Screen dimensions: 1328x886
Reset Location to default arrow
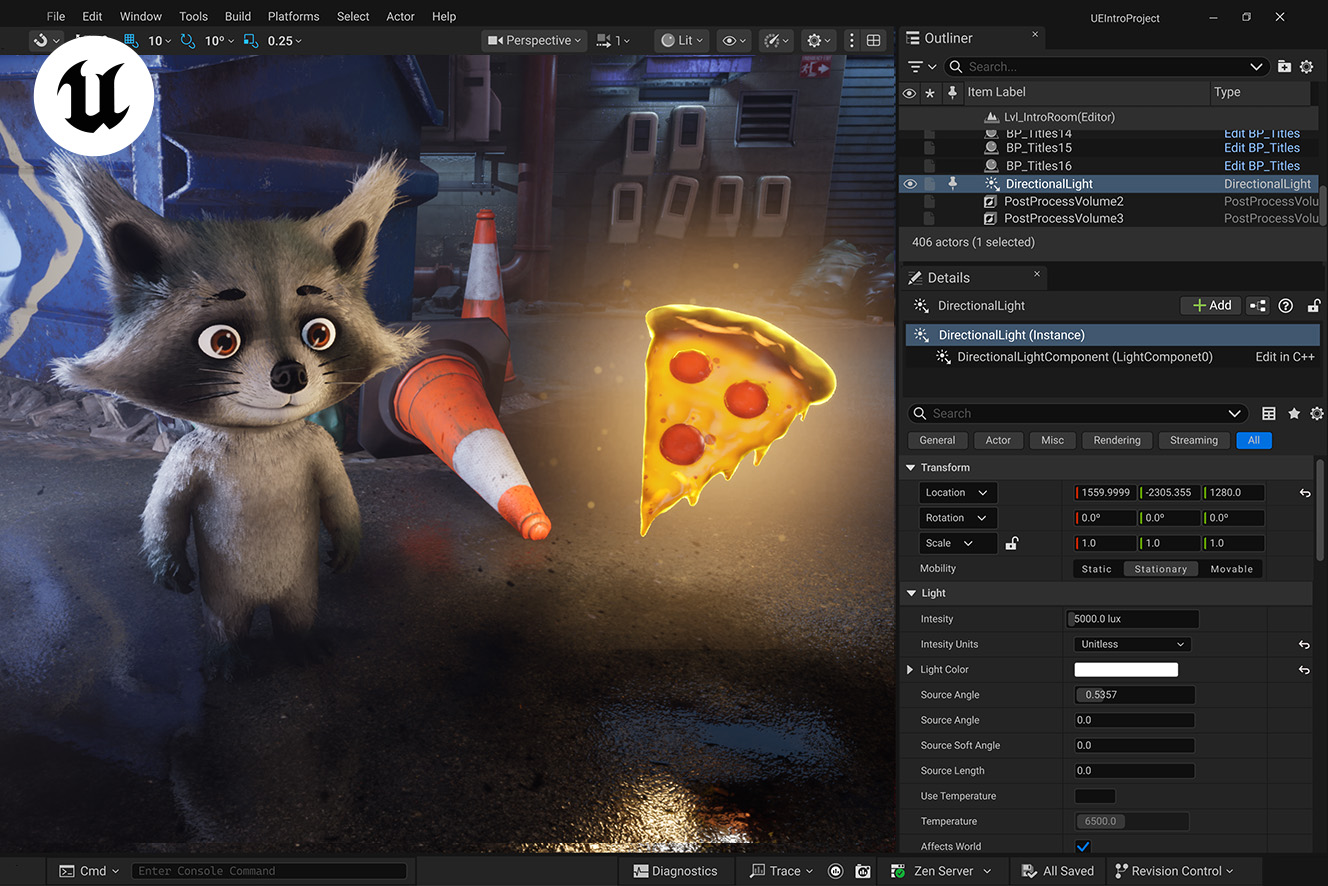[x=1304, y=493]
